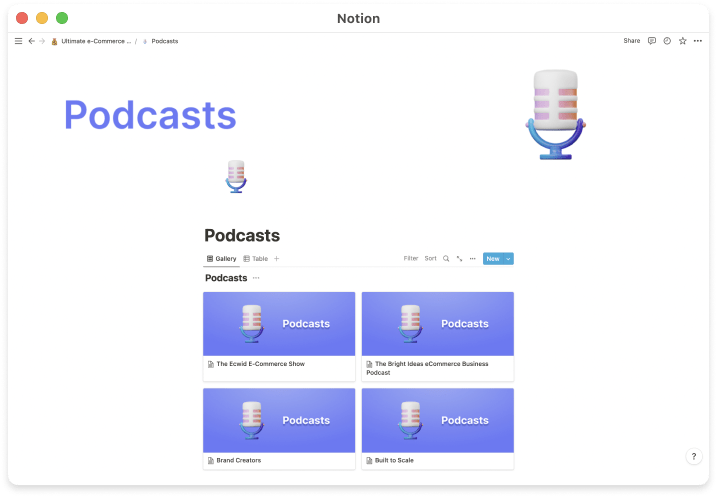Click page icon beside The Bright Ideas

pyautogui.click(x=369, y=364)
